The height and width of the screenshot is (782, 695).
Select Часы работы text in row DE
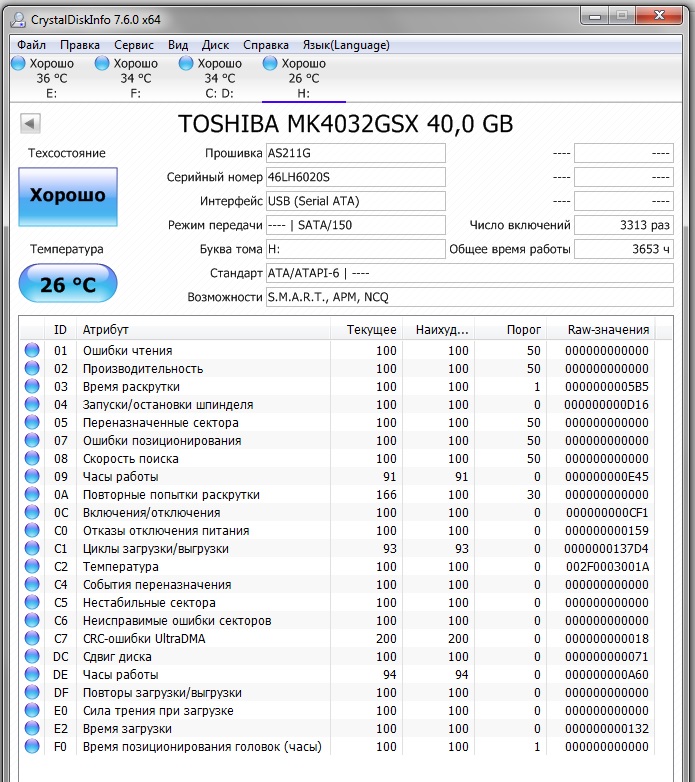[x=121, y=675]
